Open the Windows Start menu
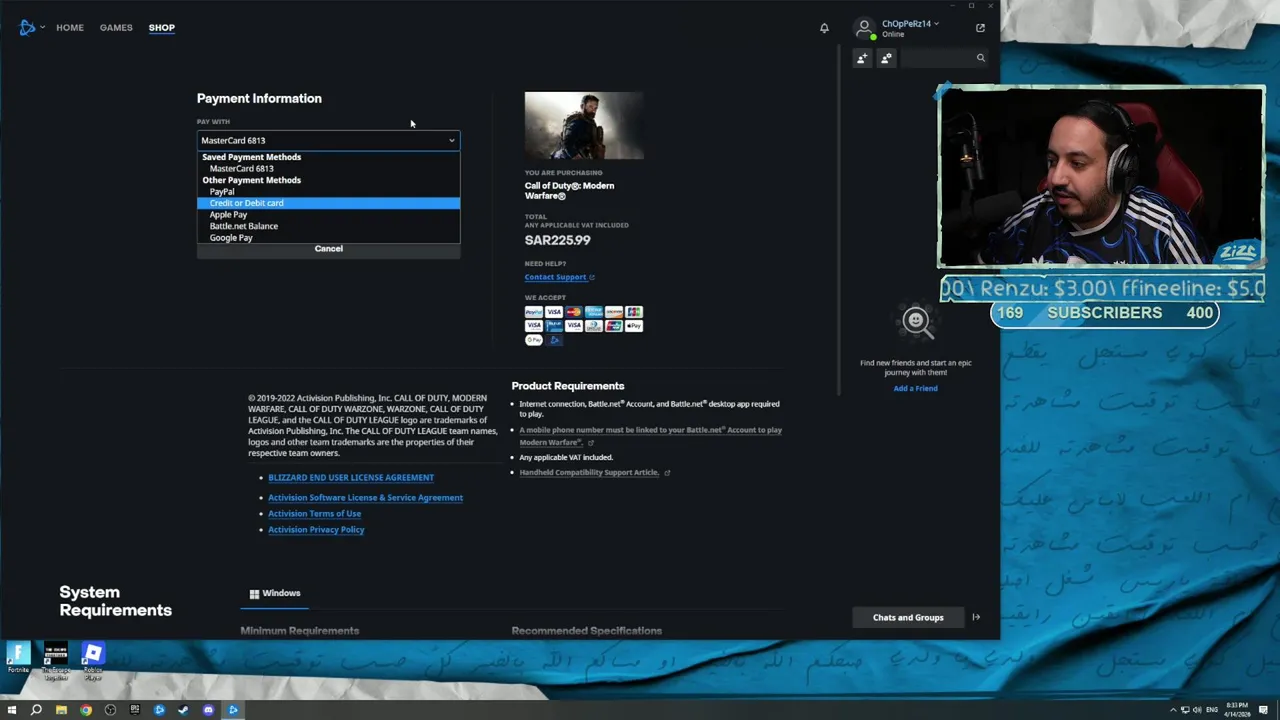The width and height of the screenshot is (1280, 720). [12, 710]
